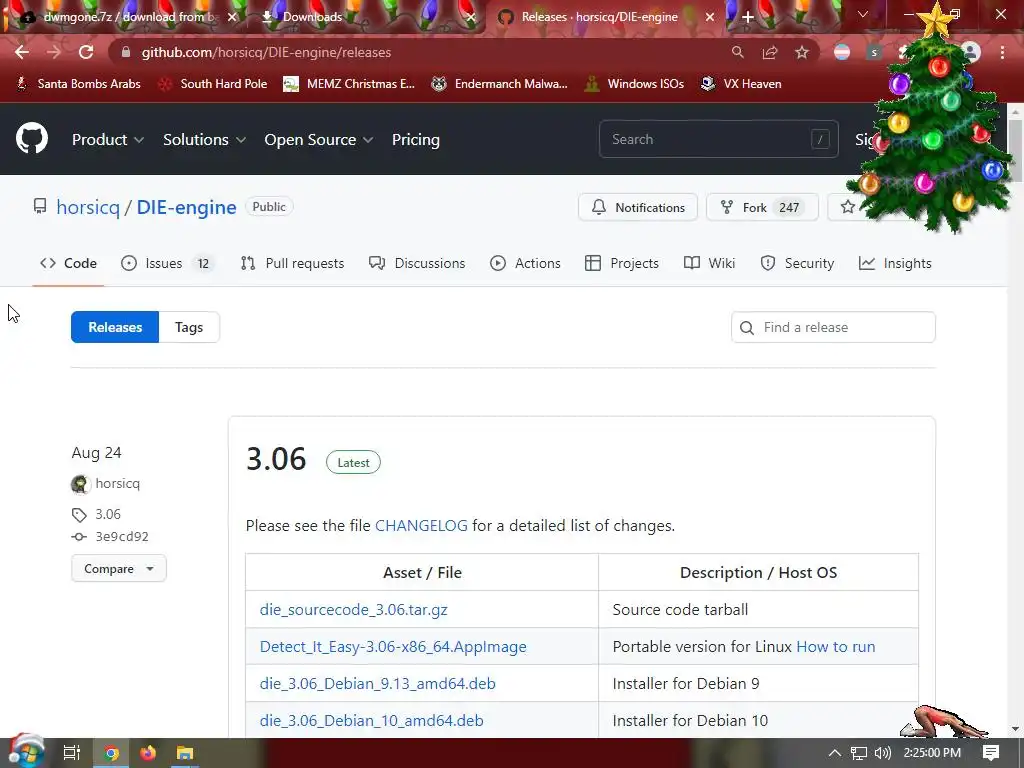The height and width of the screenshot is (768, 1024).
Task: Open Endermanch Malware bookmark
Action: tap(500, 84)
